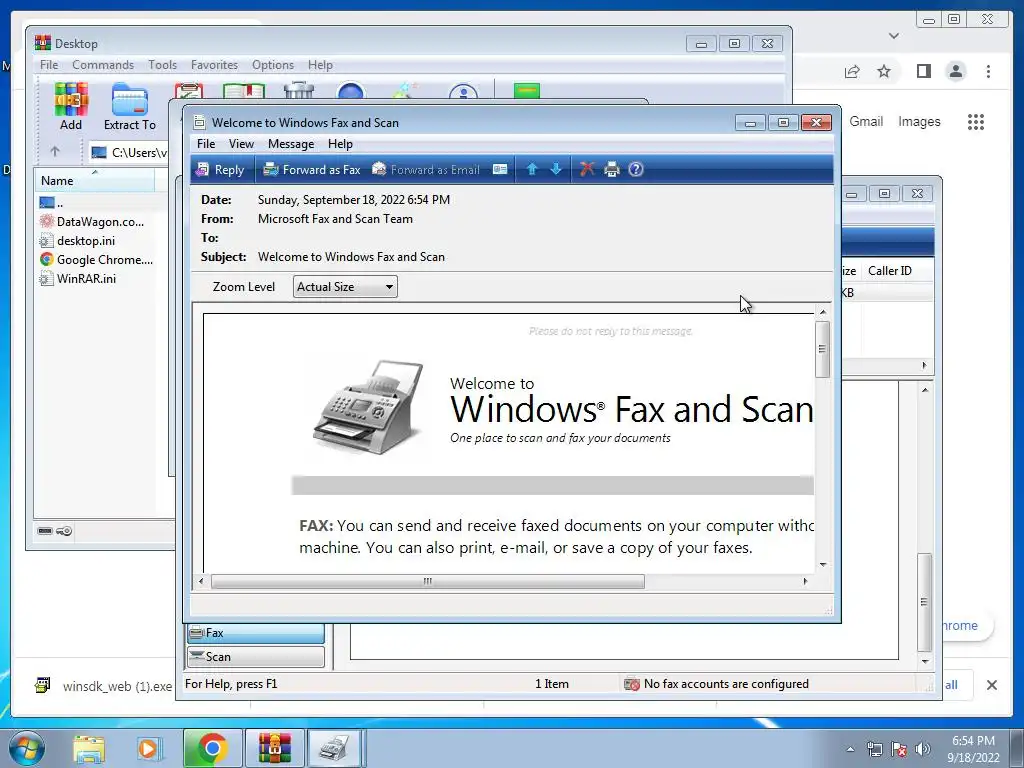This screenshot has width=1024, height=768.
Task: Click the WinRAR Test clipboard icon
Action: point(189,91)
